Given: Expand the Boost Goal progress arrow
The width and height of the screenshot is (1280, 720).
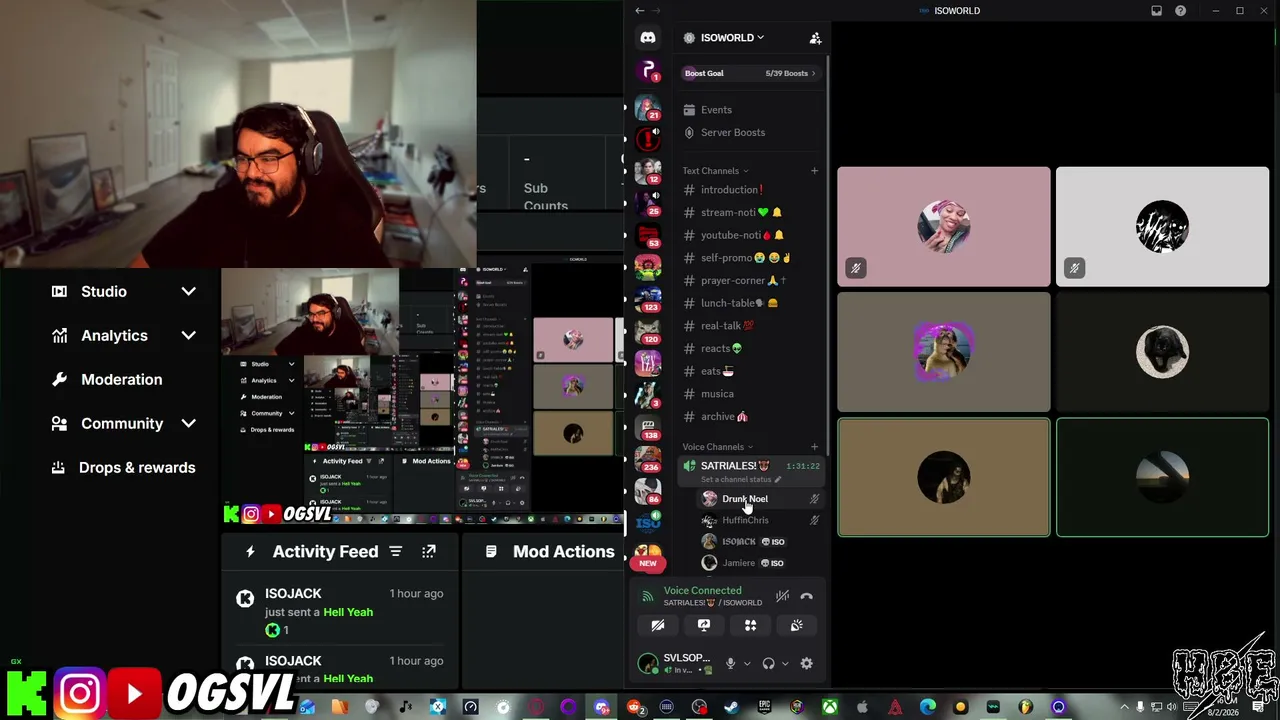Looking at the screenshot, I should (814, 73).
